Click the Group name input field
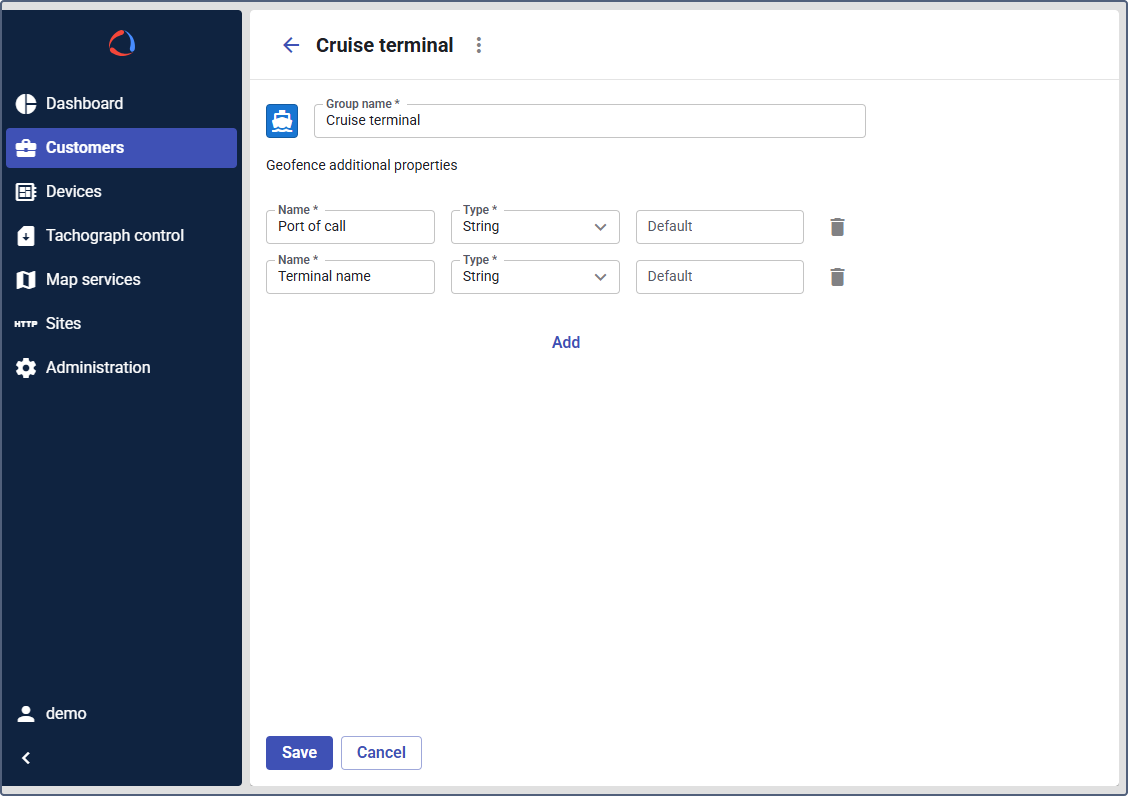Image resolution: width=1128 pixels, height=796 pixels. 589,121
